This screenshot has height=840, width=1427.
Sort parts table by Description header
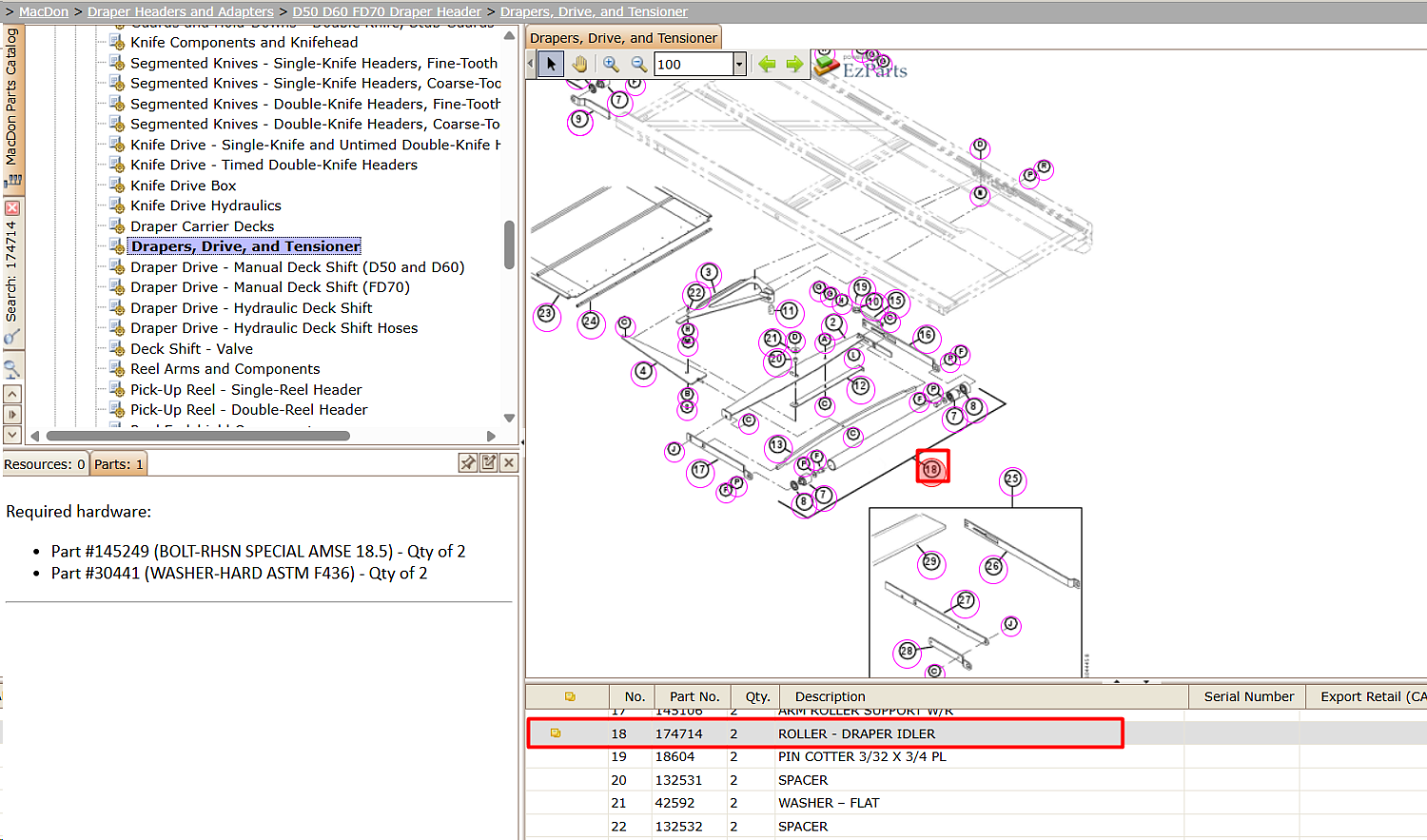984,696
